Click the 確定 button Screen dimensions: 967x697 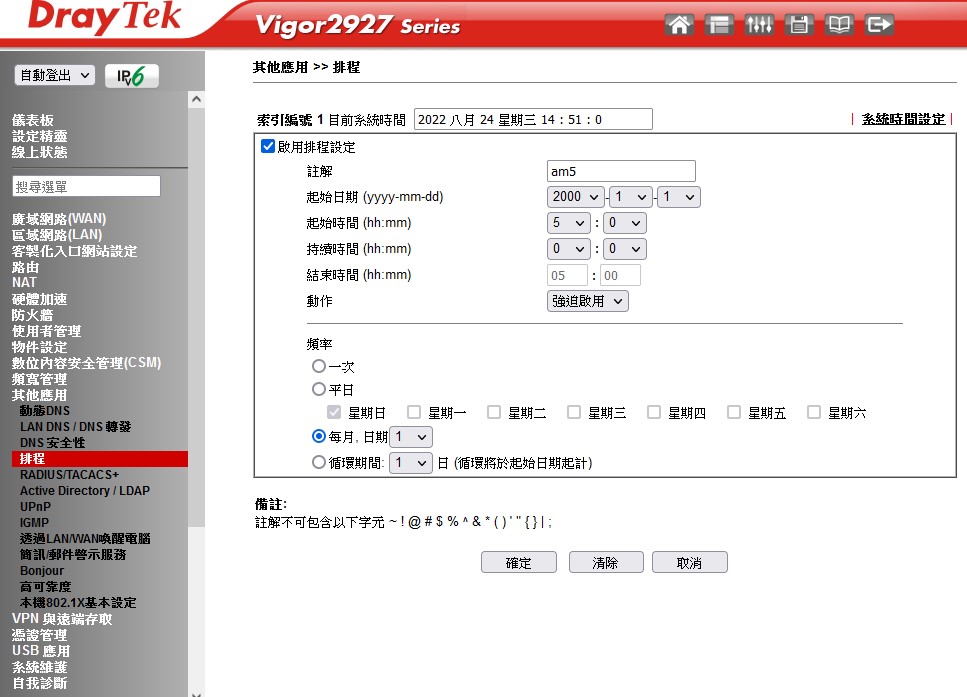tap(519, 563)
